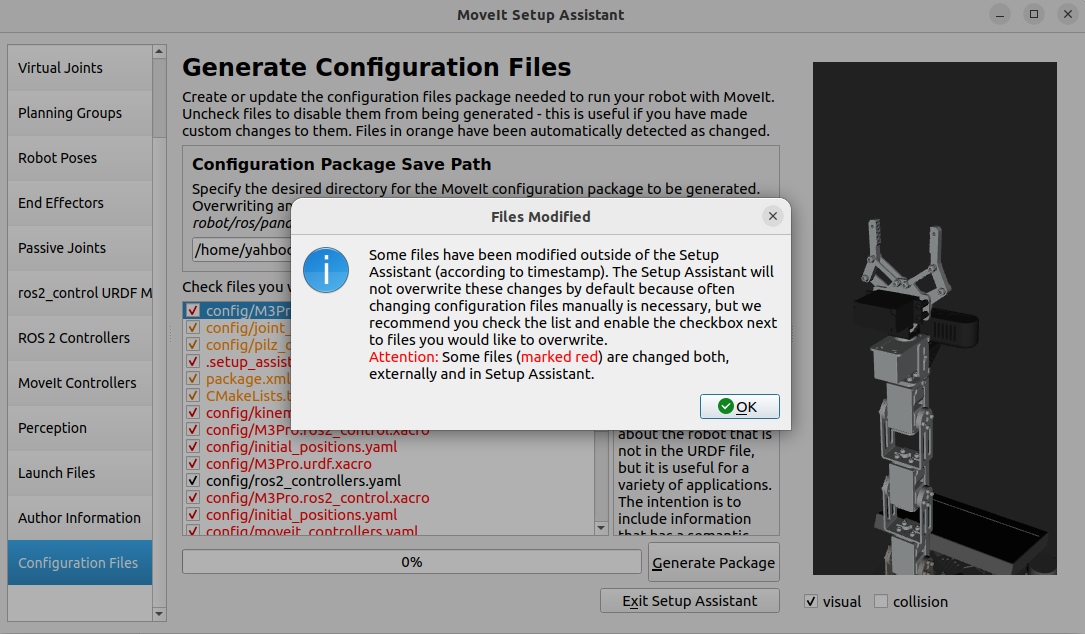Click the blue information icon in the dialog

coord(326,270)
